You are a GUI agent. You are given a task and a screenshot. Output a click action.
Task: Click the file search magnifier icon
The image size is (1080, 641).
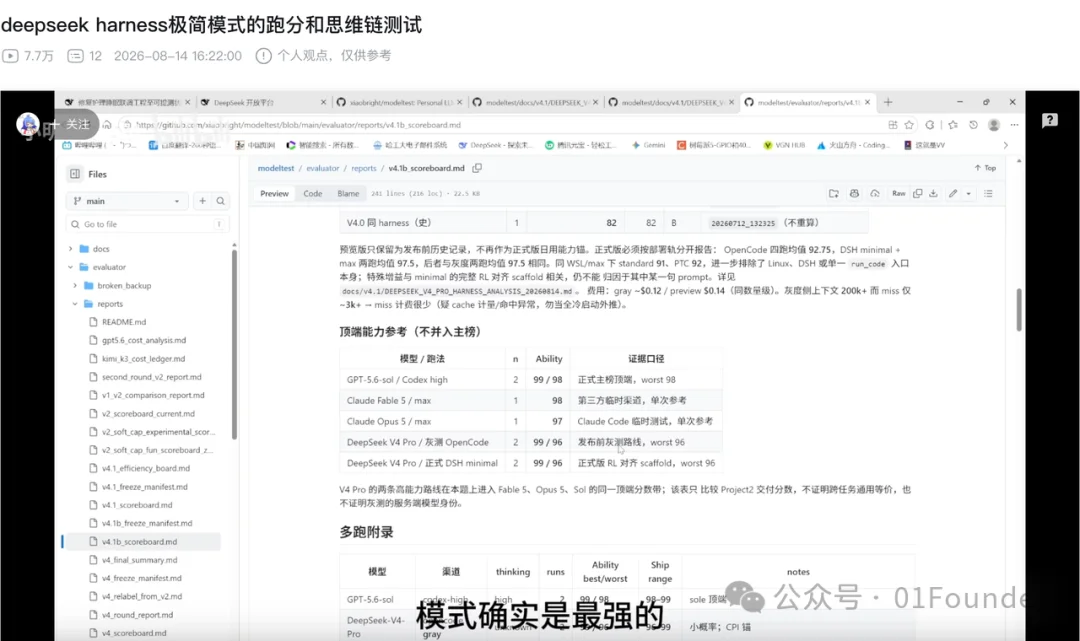pyautogui.click(x=220, y=201)
